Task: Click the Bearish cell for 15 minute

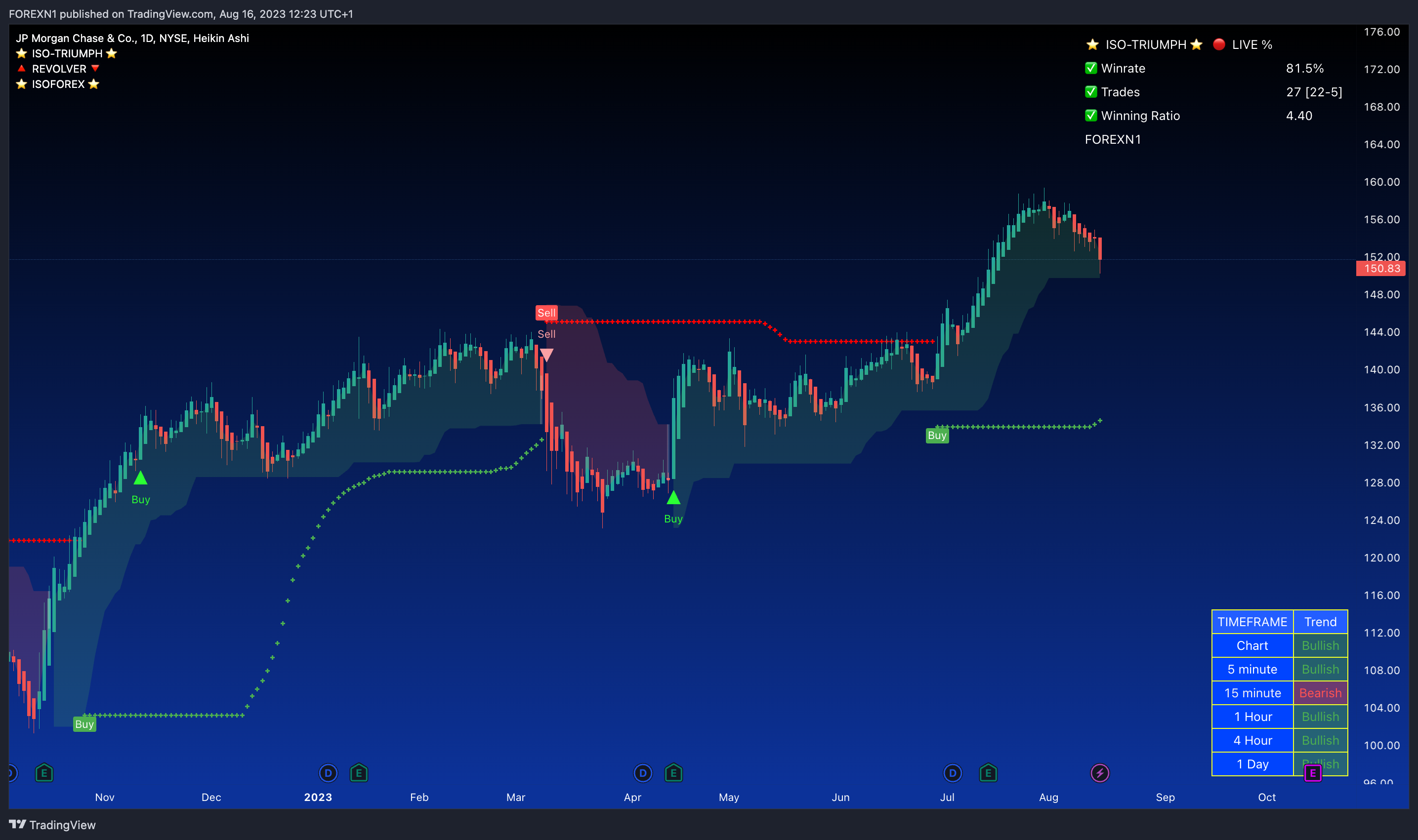Action: tap(1320, 693)
